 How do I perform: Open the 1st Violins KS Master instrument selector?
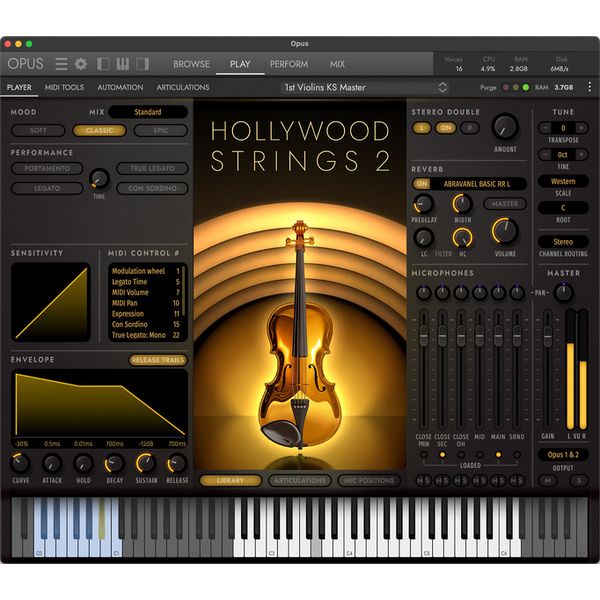pyautogui.click(x=365, y=88)
